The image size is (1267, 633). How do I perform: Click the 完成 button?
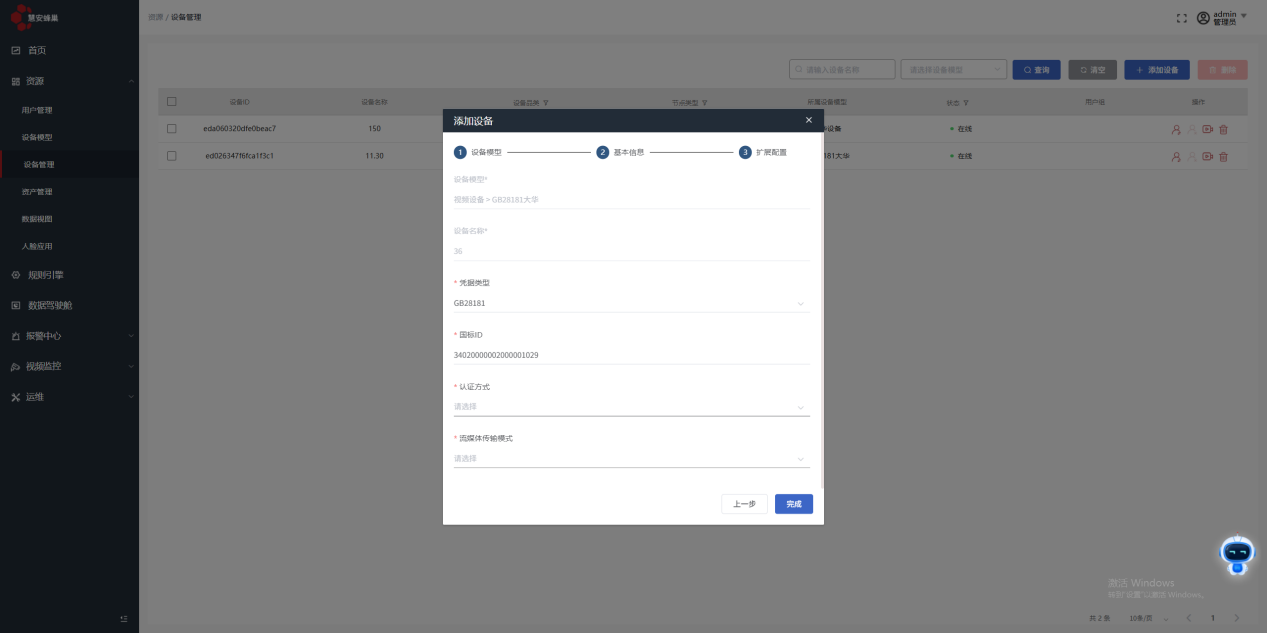(793, 504)
